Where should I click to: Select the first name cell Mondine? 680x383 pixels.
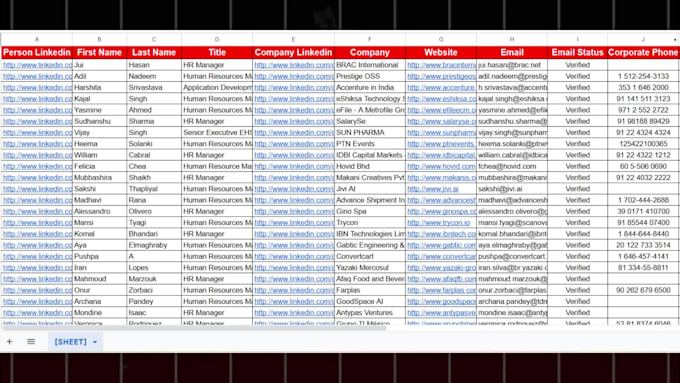(99, 313)
